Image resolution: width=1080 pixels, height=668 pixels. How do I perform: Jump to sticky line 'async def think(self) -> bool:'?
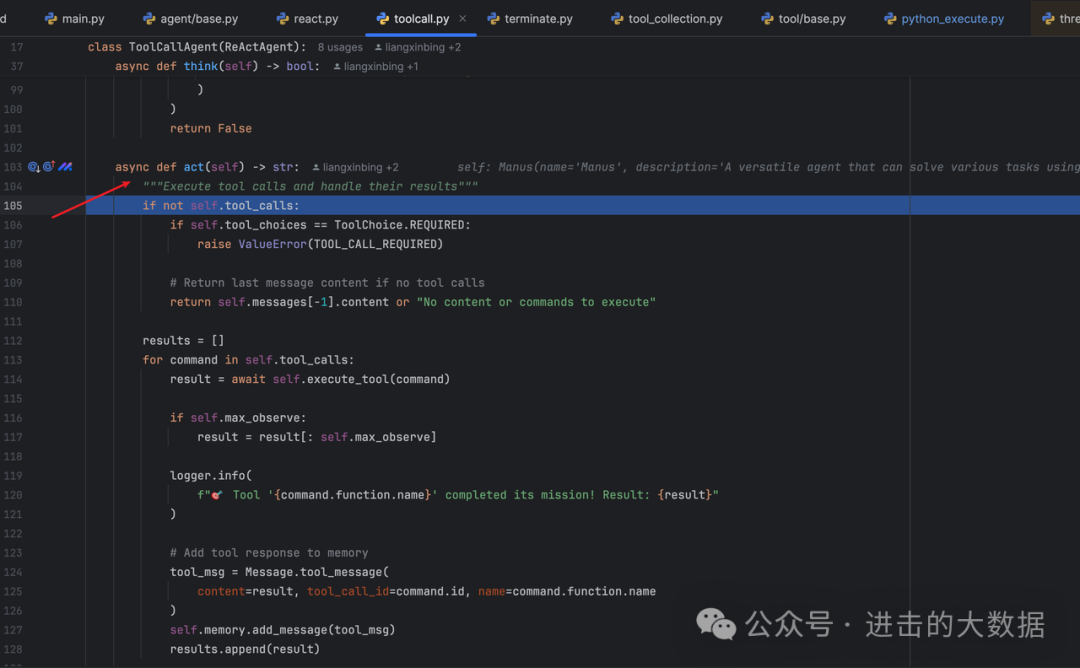tap(218, 66)
